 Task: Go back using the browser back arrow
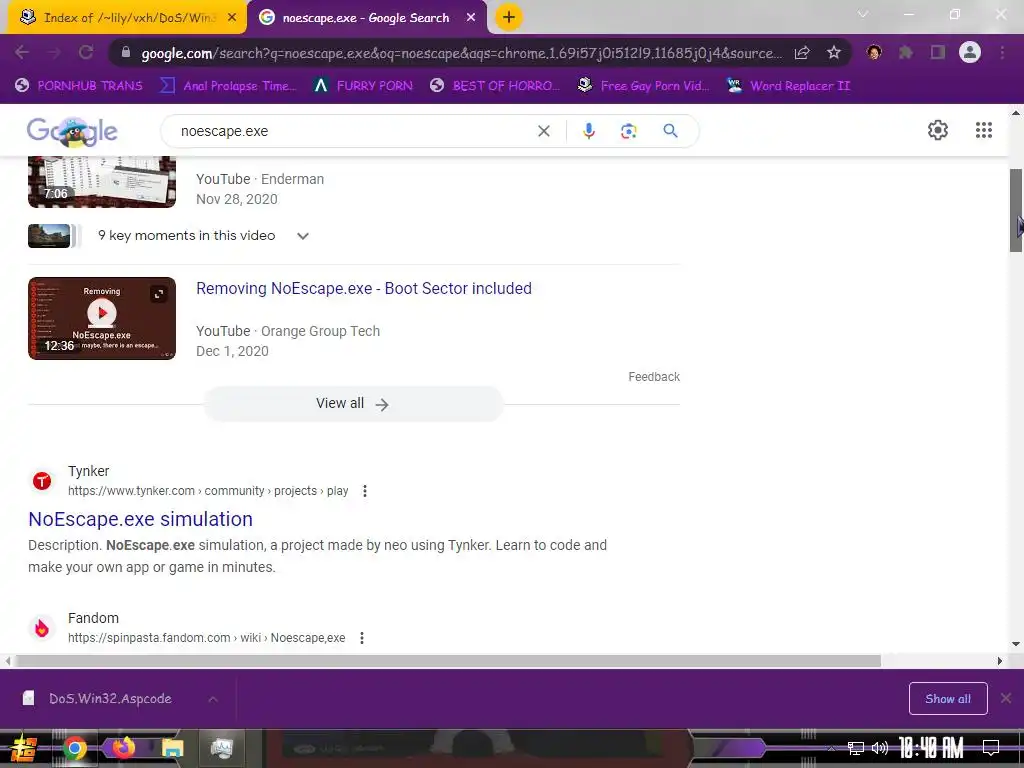(22, 53)
